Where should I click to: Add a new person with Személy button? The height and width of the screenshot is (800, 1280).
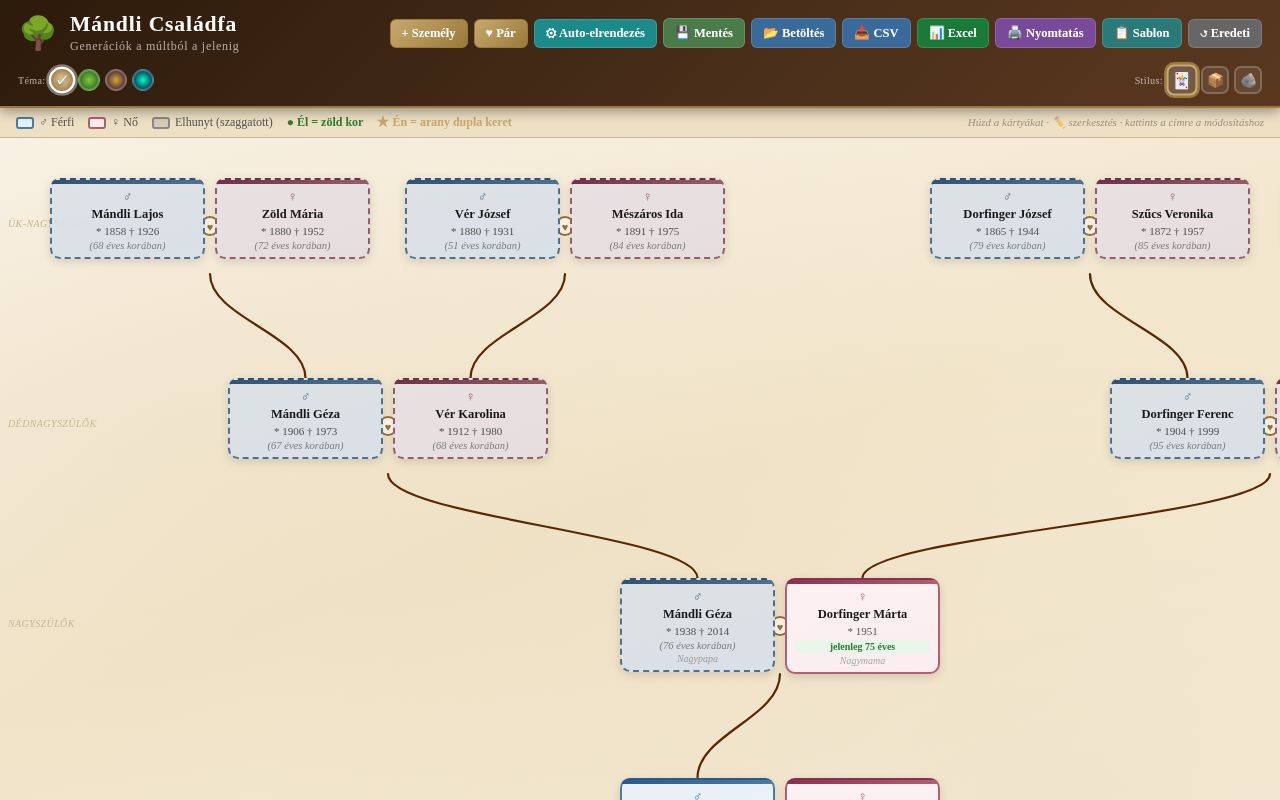(x=429, y=33)
